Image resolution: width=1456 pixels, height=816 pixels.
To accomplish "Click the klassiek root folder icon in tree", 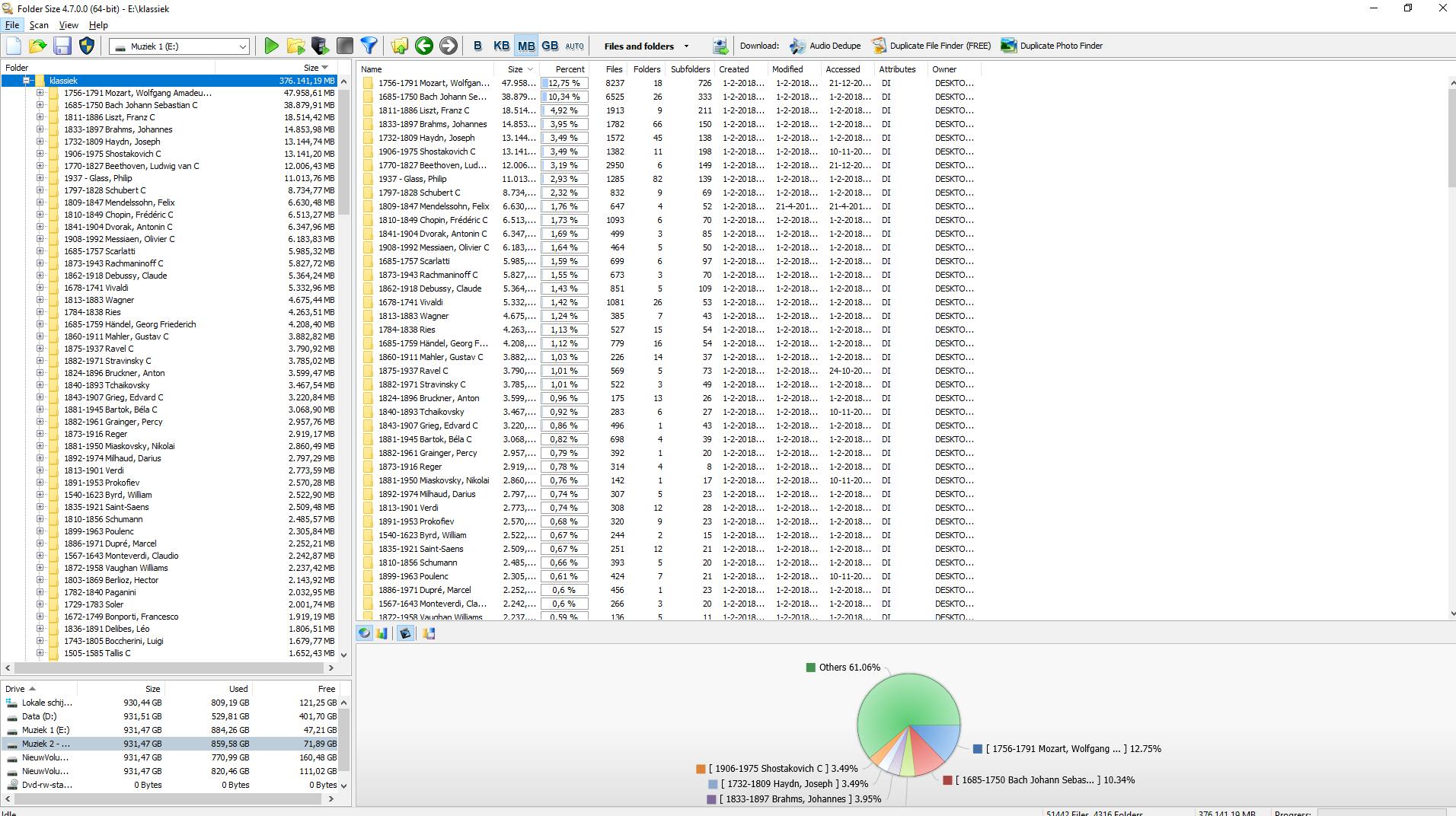I will [40, 81].
